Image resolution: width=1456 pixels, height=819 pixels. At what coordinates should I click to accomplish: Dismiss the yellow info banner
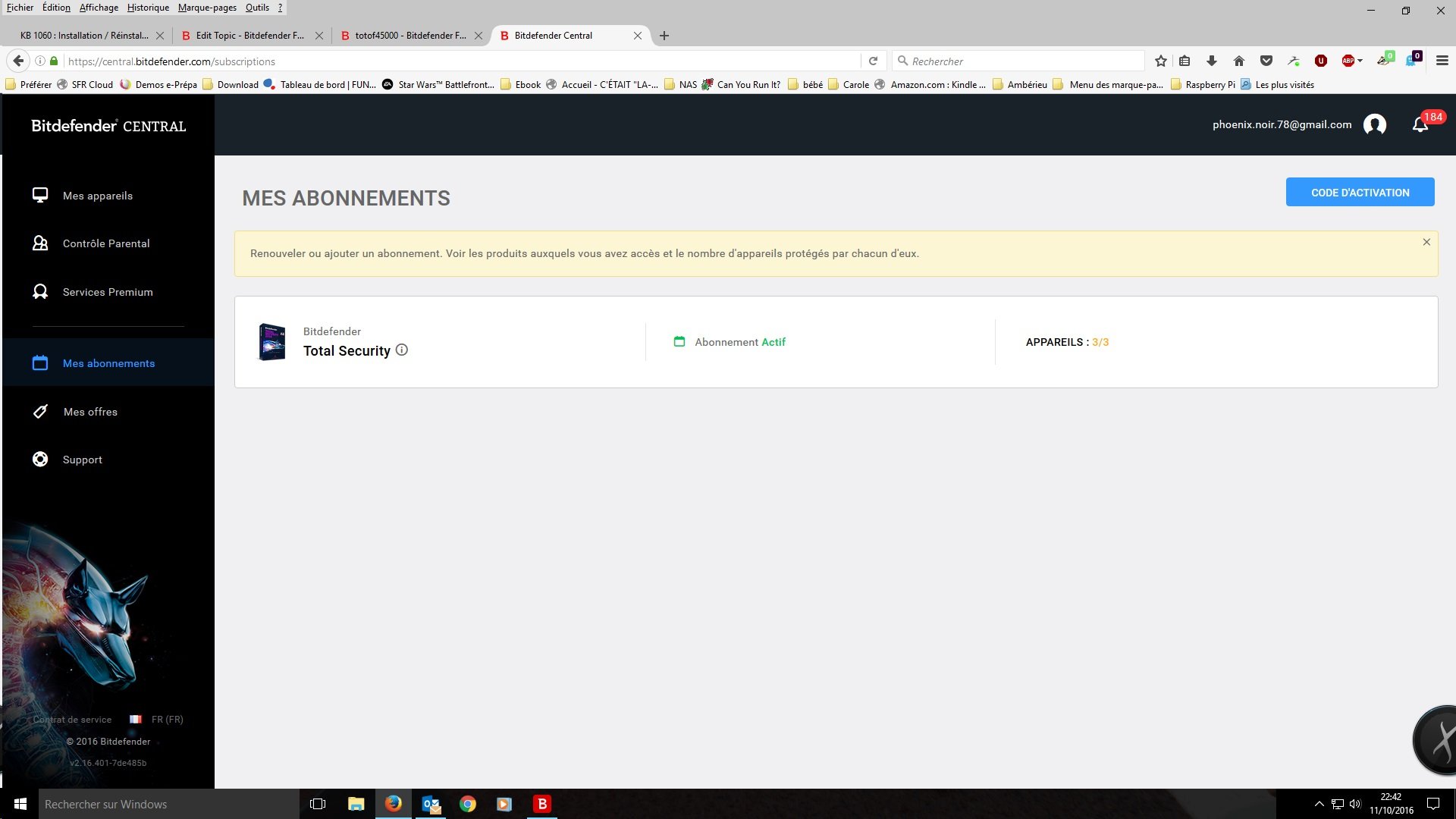tap(1426, 242)
